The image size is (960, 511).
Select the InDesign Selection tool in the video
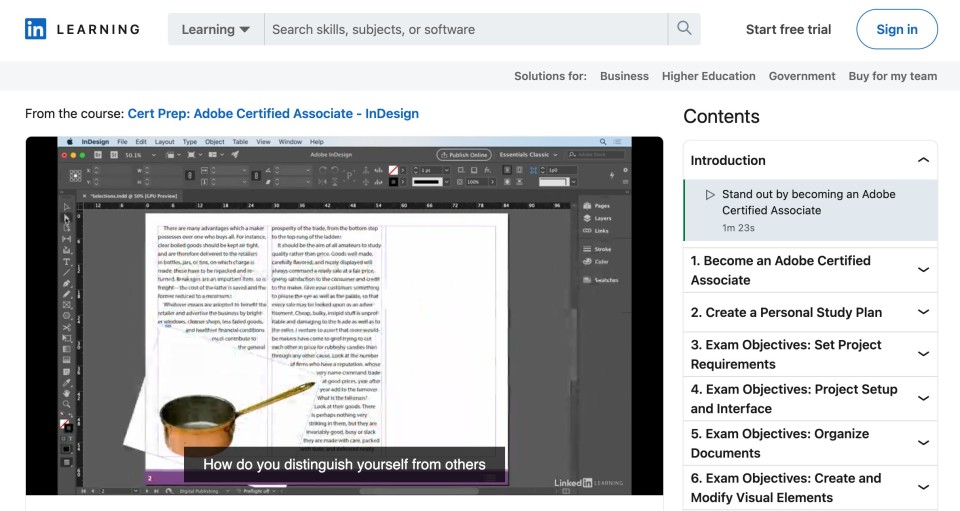pos(67,207)
